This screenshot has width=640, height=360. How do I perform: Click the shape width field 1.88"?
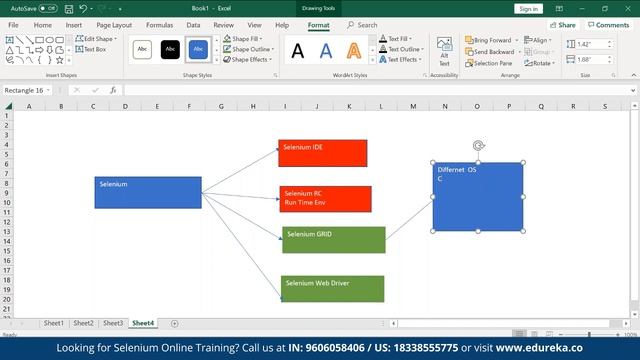[x=591, y=60]
